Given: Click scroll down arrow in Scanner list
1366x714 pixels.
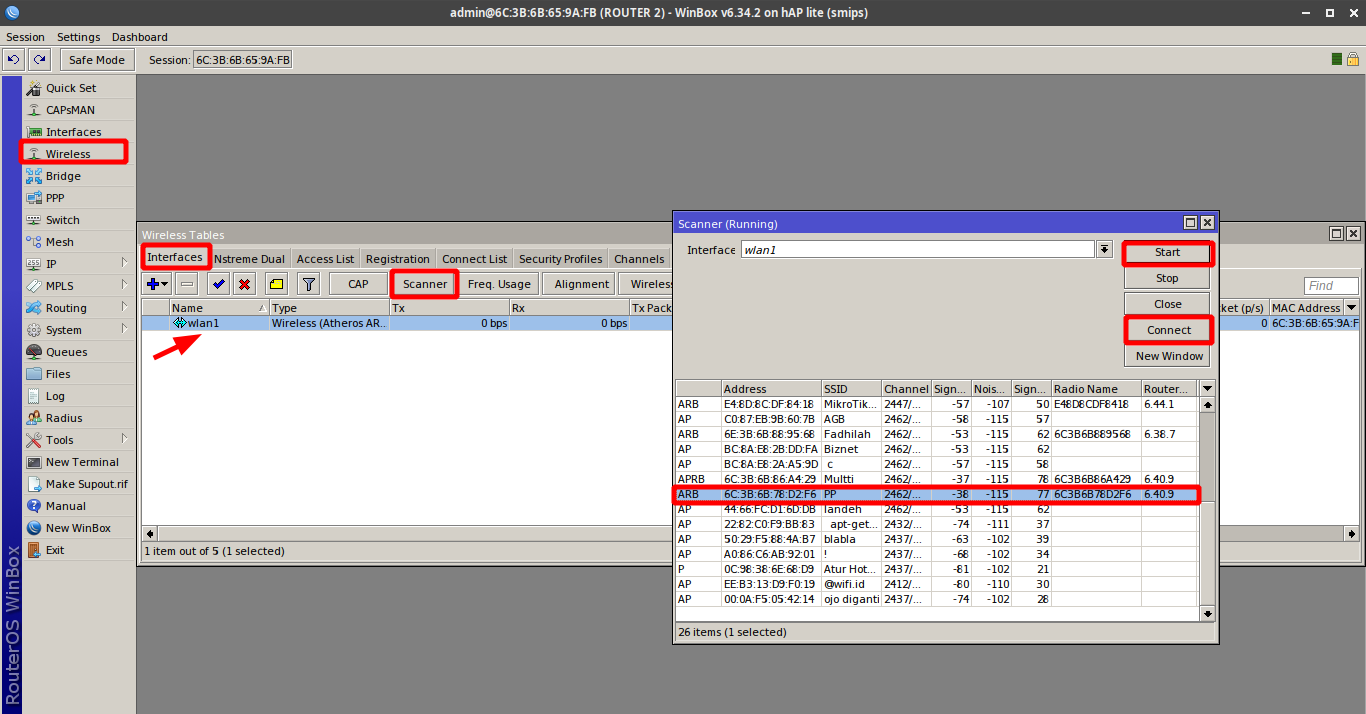Looking at the screenshot, I should [1207, 614].
